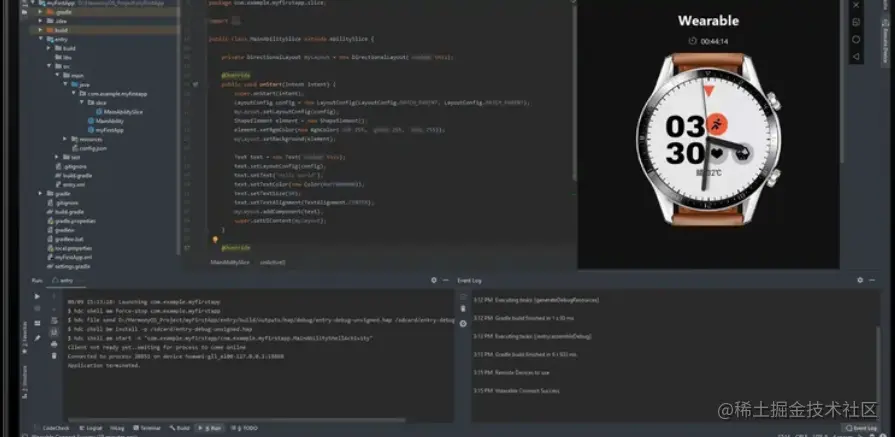The width and height of the screenshot is (895, 437).
Task: Click the running activity icon on watch face
Action: (716, 124)
